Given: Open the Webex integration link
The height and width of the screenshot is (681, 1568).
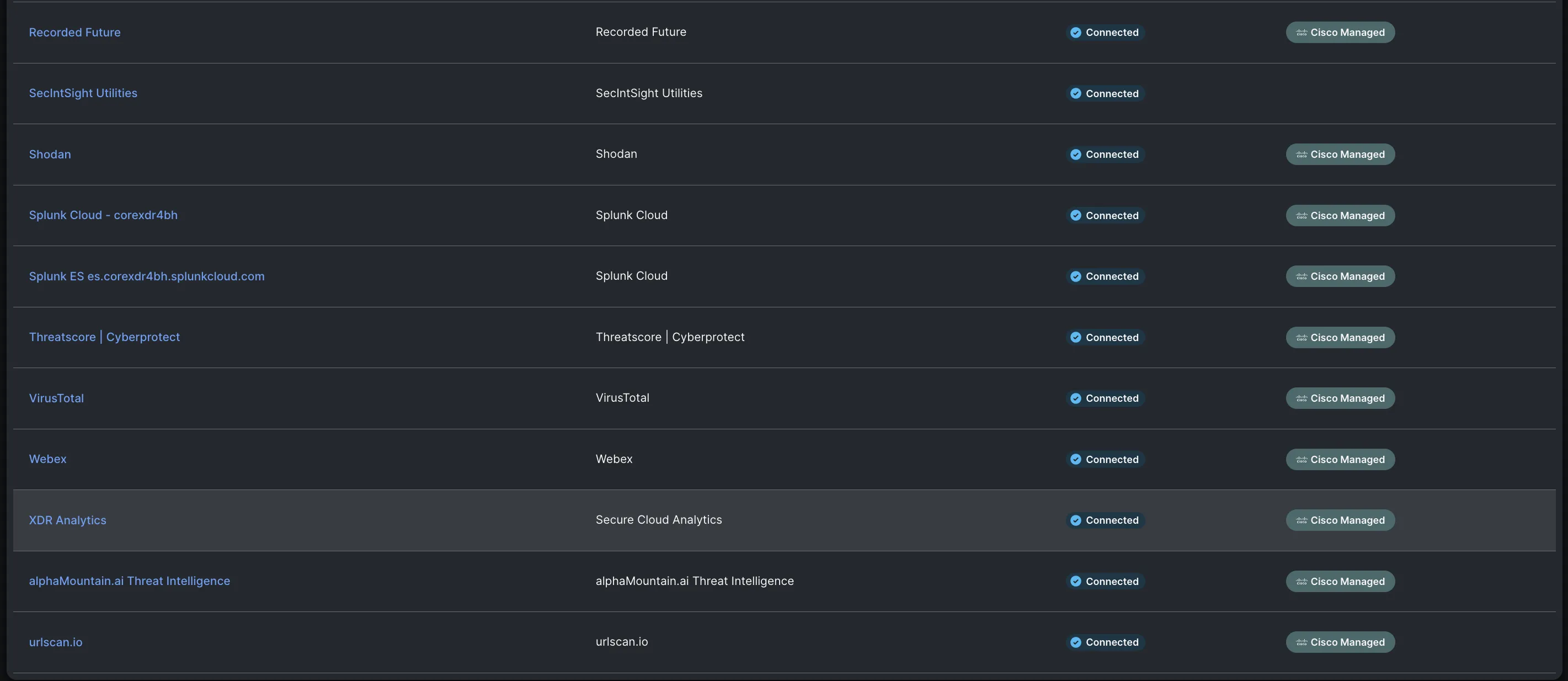Looking at the screenshot, I should click(47, 459).
